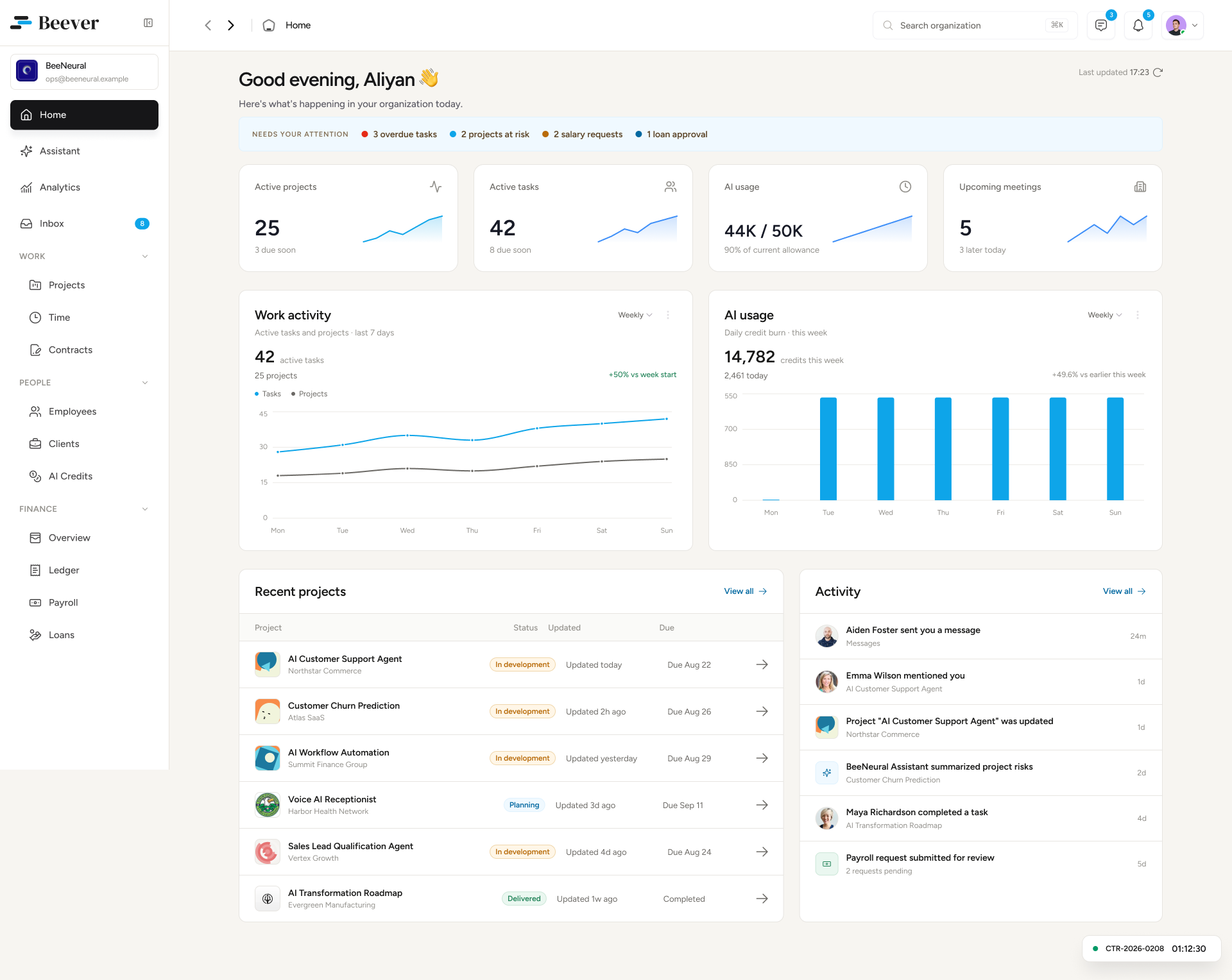Open the BeeNeural organization switcher
Screen dimensions: 1232x980
pos(84,72)
